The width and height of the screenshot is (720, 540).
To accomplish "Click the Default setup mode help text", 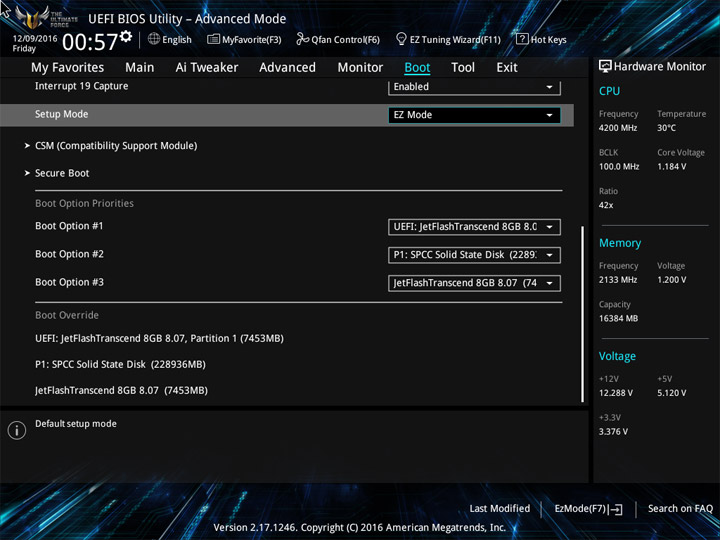I will click(76, 424).
